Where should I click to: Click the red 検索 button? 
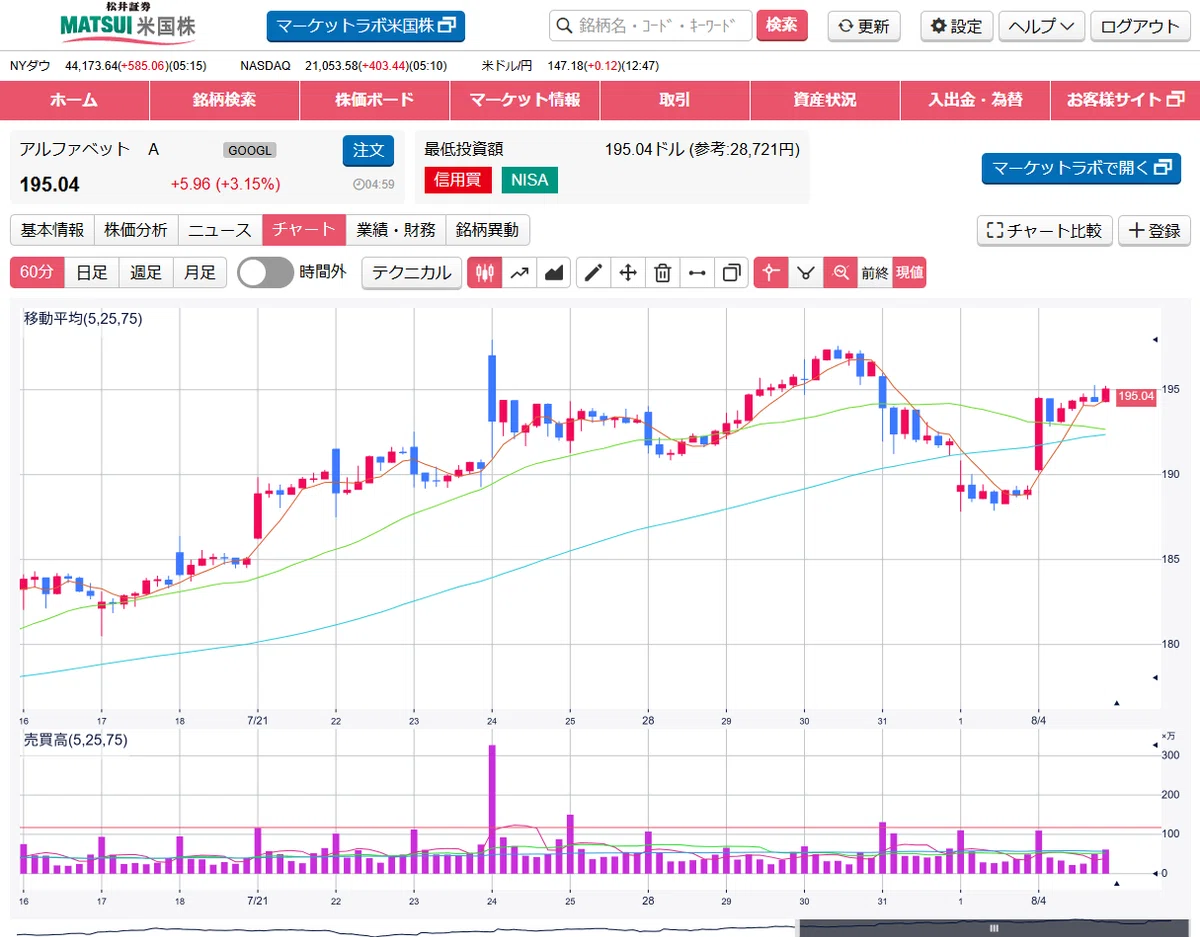[782, 26]
